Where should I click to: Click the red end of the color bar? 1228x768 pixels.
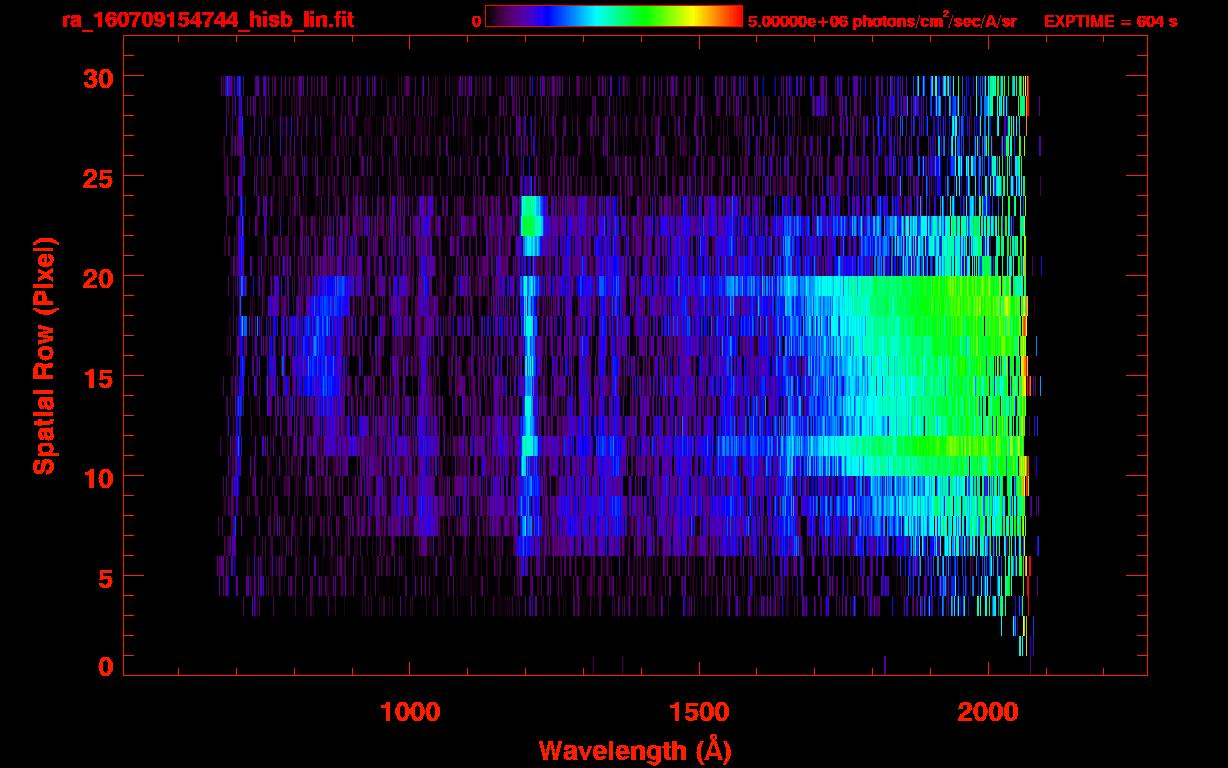tap(733, 16)
